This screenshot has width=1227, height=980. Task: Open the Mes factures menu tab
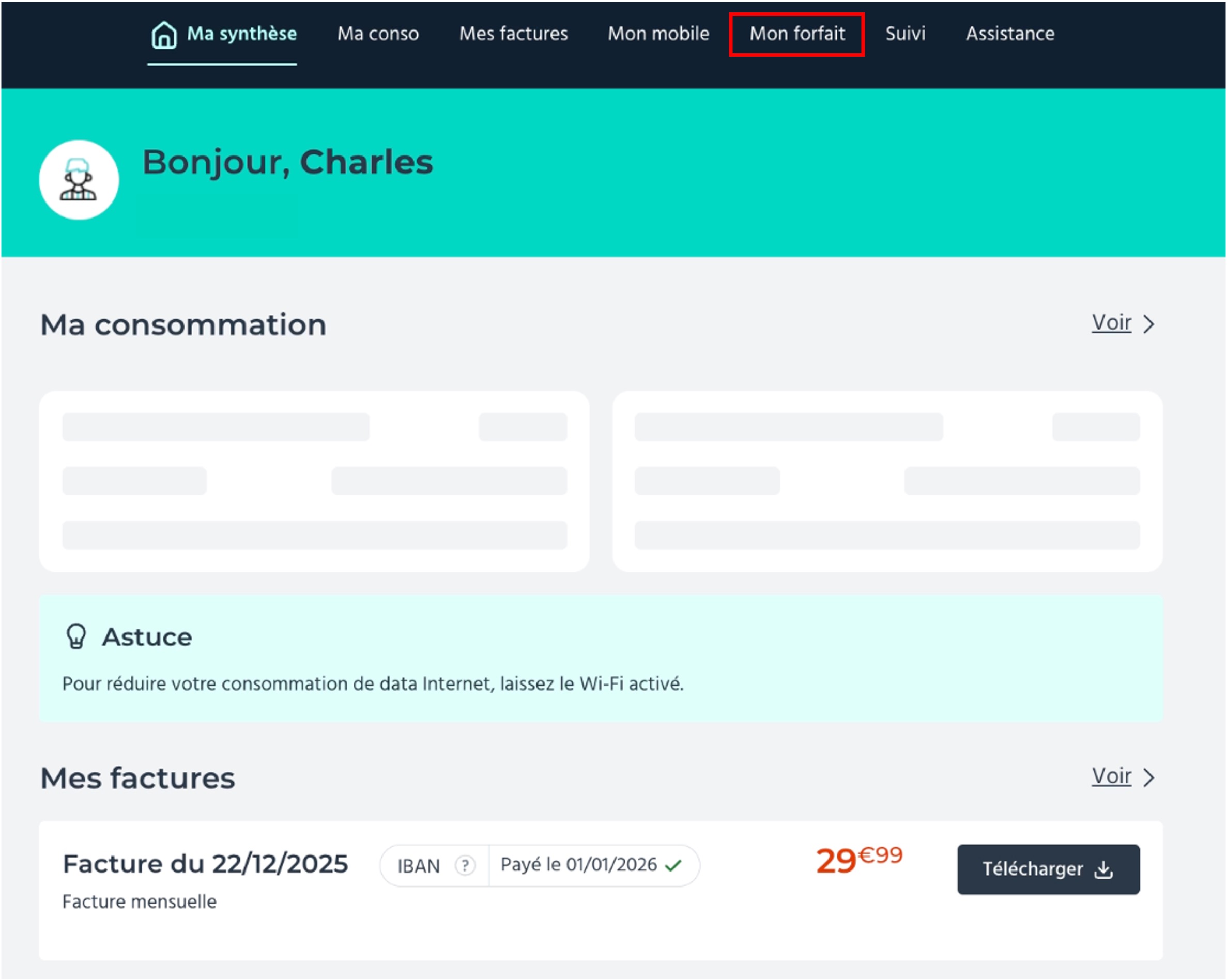click(513, 34)
